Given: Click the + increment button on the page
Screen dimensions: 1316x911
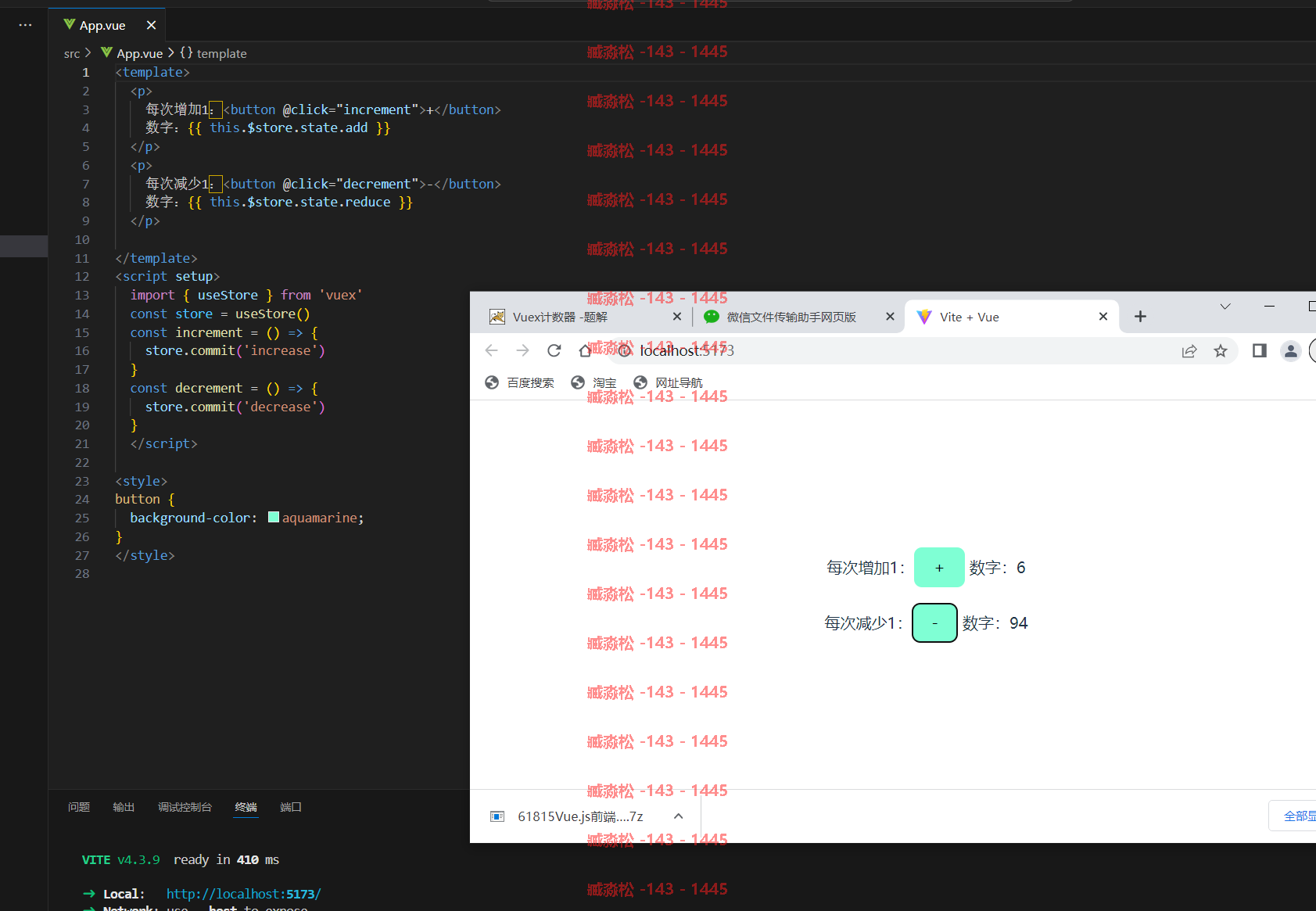Looking at the screenshot, I should (939, 568).
